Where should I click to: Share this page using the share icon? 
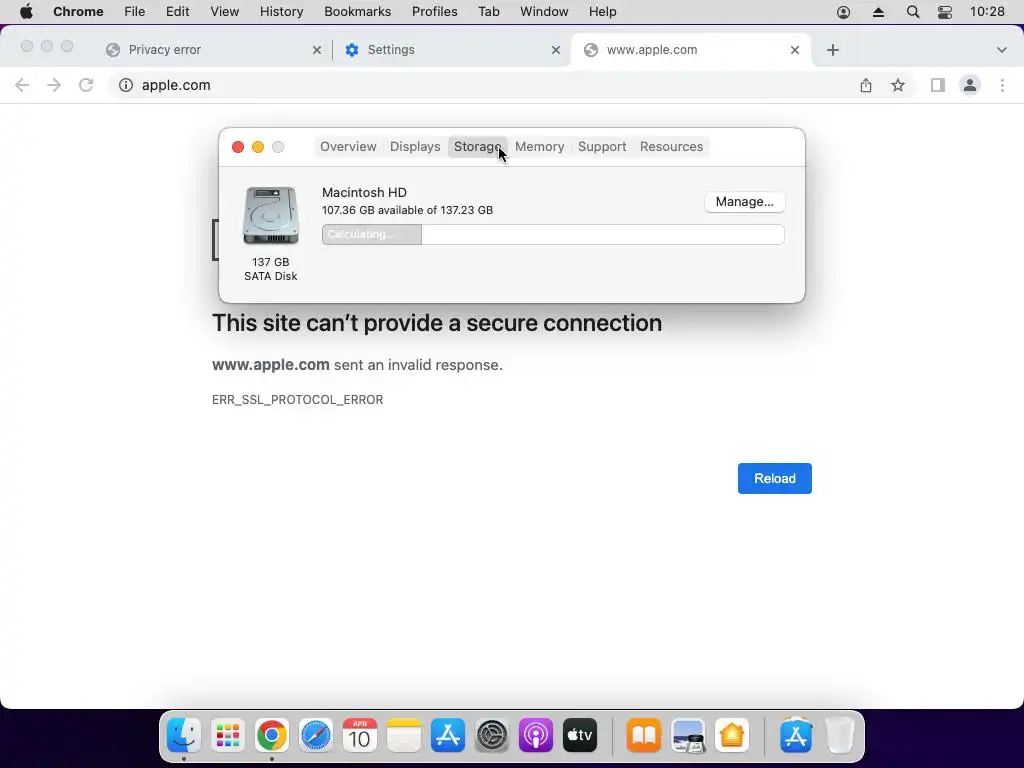[x=866, y=85]
